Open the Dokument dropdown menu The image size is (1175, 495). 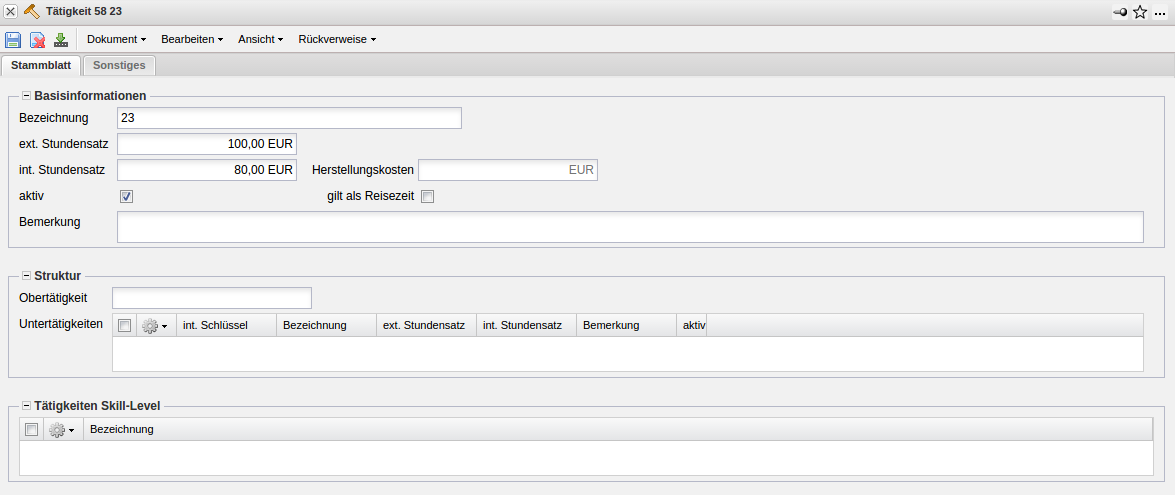point(116,39)
